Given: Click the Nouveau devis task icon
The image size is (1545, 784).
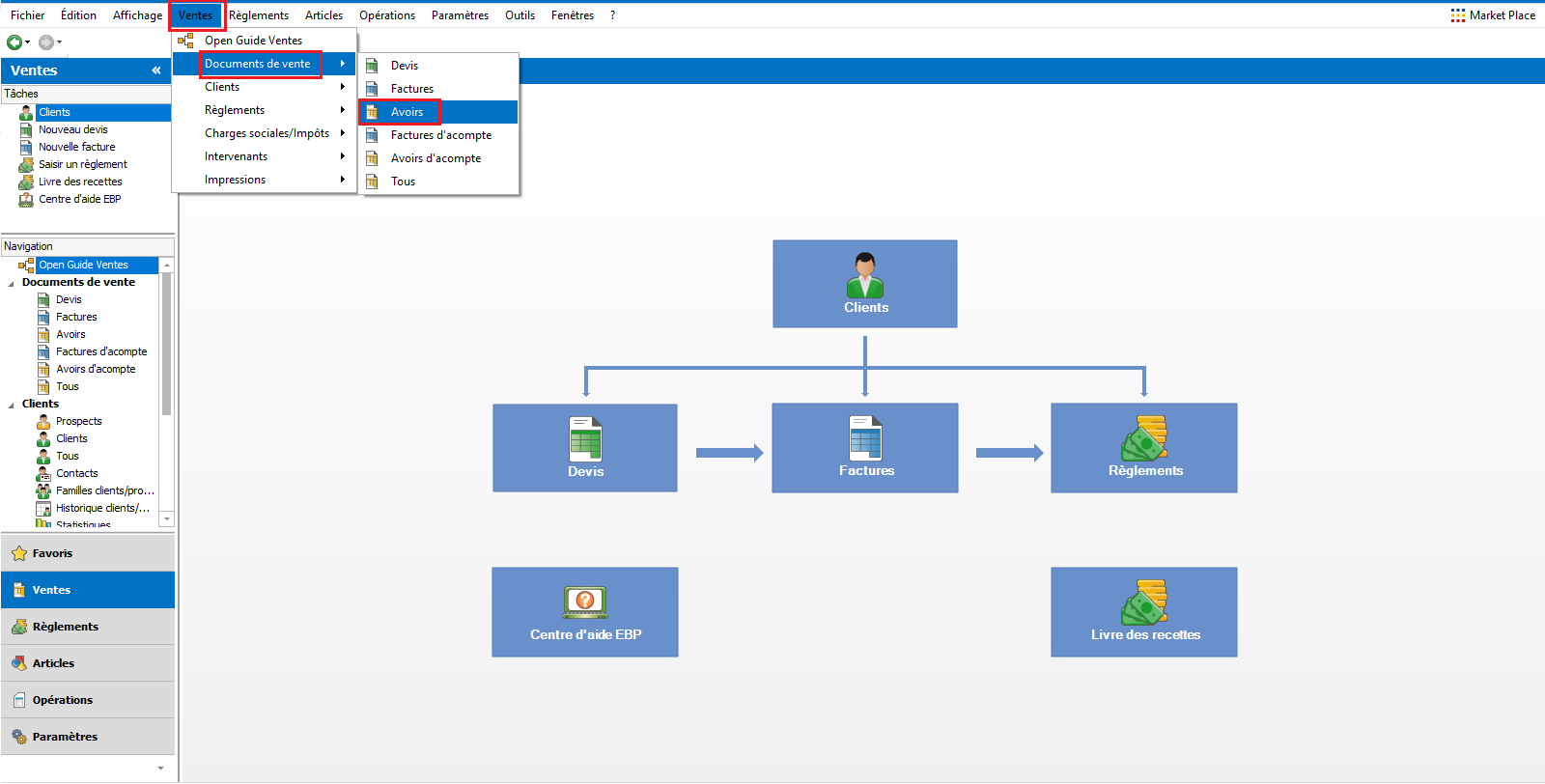Looking at the screenshot, I should (26, 130).
